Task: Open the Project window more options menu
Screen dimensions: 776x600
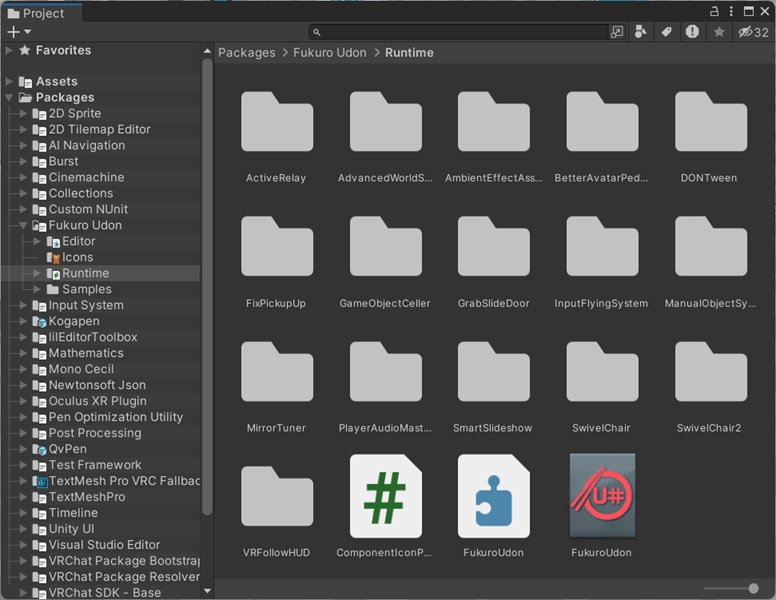Action: 731,11
